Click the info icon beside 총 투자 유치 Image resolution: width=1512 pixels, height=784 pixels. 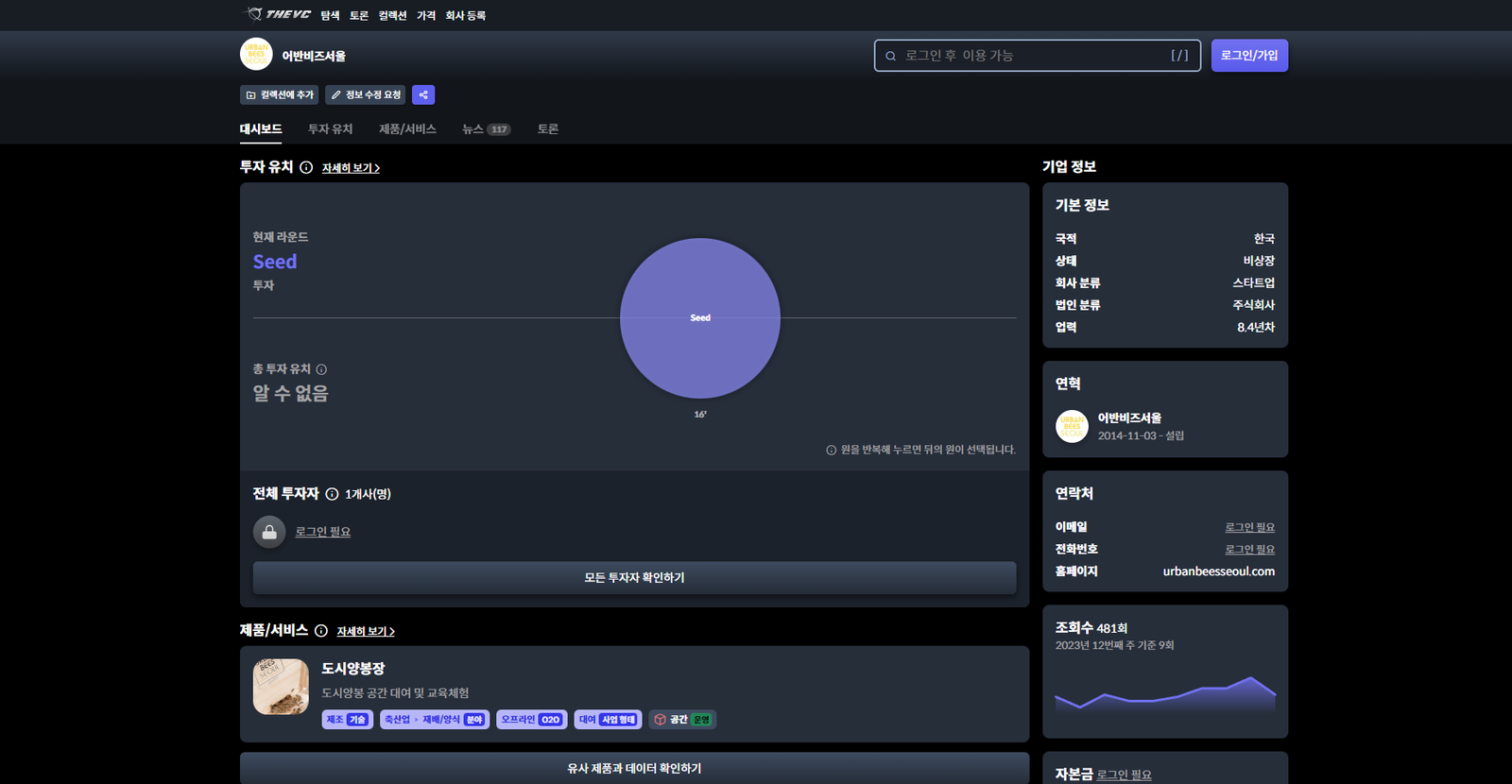tap(321, 369)
